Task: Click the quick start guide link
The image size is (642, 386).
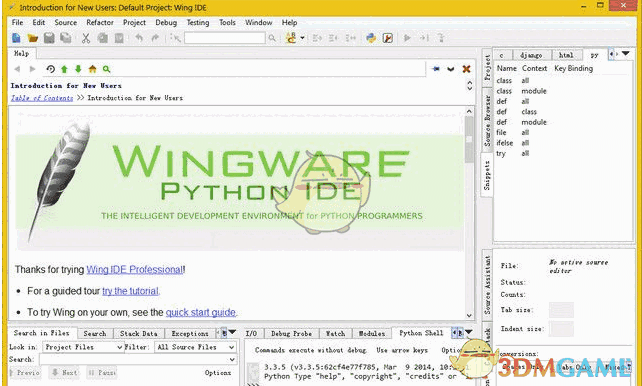Action: coord(201,312)
